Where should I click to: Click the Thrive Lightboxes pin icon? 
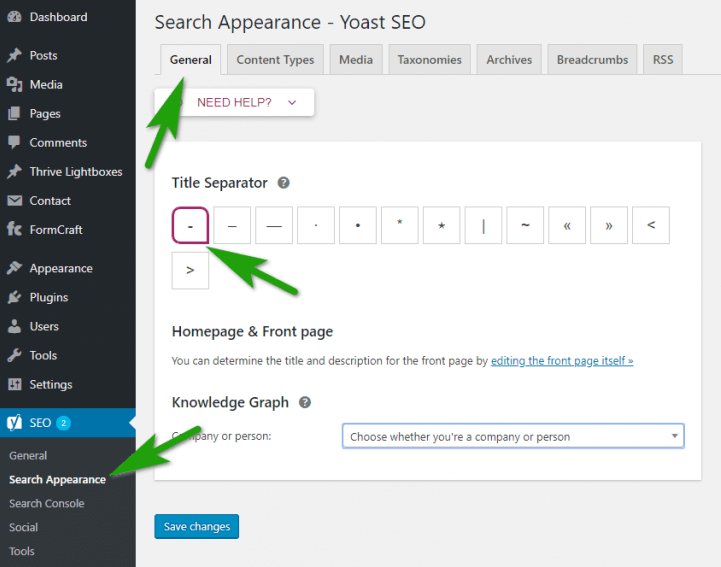point(14,172)
